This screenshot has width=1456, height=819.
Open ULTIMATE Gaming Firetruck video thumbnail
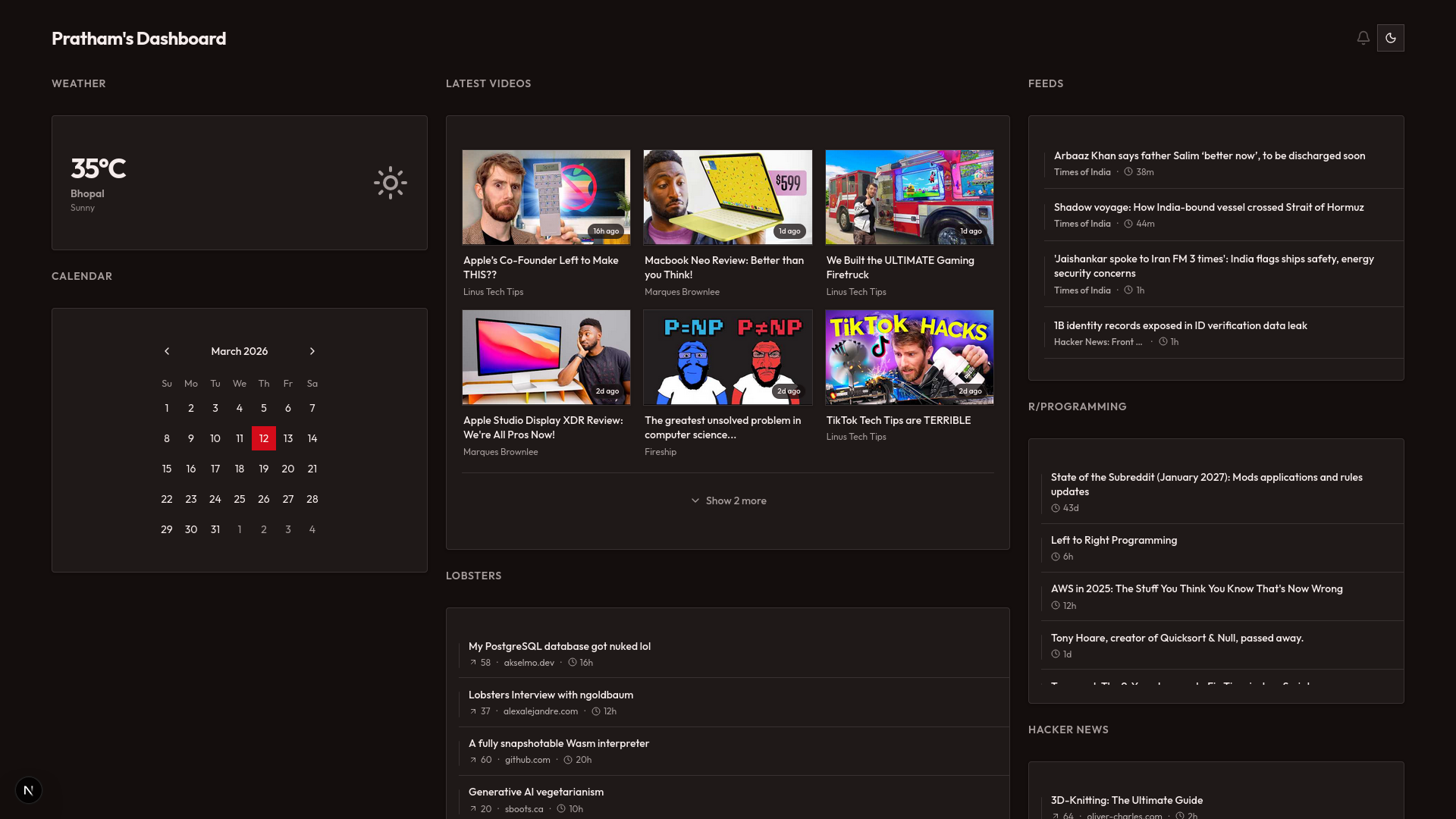coord(909,197)
